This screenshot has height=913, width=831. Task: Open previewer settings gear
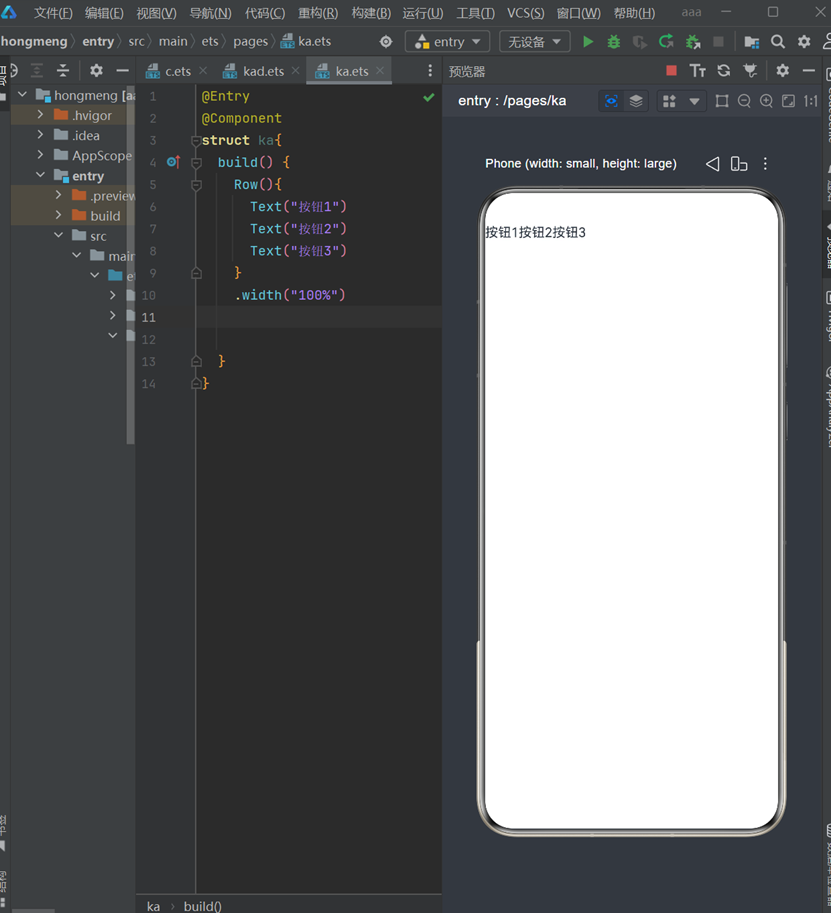tap(783, 71)
